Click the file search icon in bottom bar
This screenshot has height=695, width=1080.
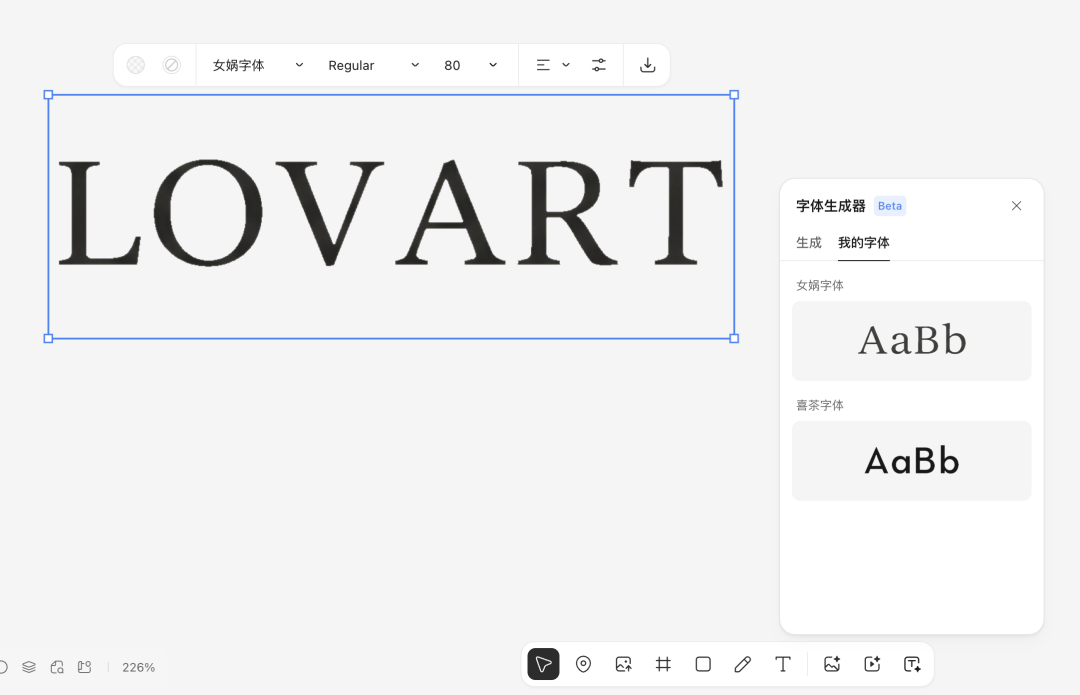click(x=57, y=667)
